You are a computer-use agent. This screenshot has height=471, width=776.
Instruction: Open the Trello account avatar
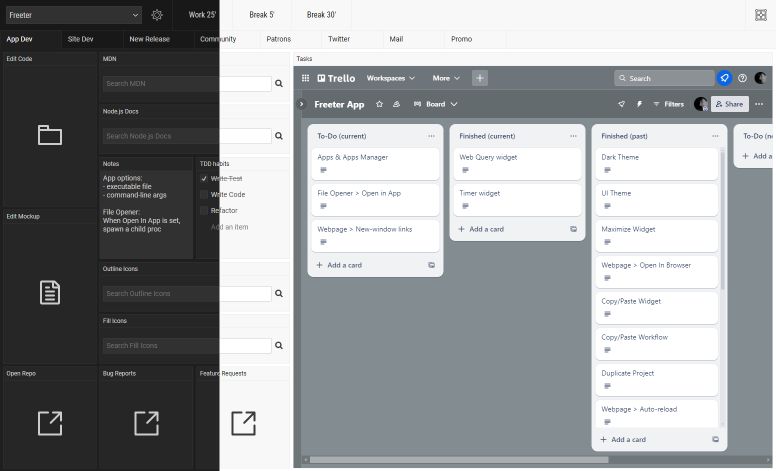760,78
